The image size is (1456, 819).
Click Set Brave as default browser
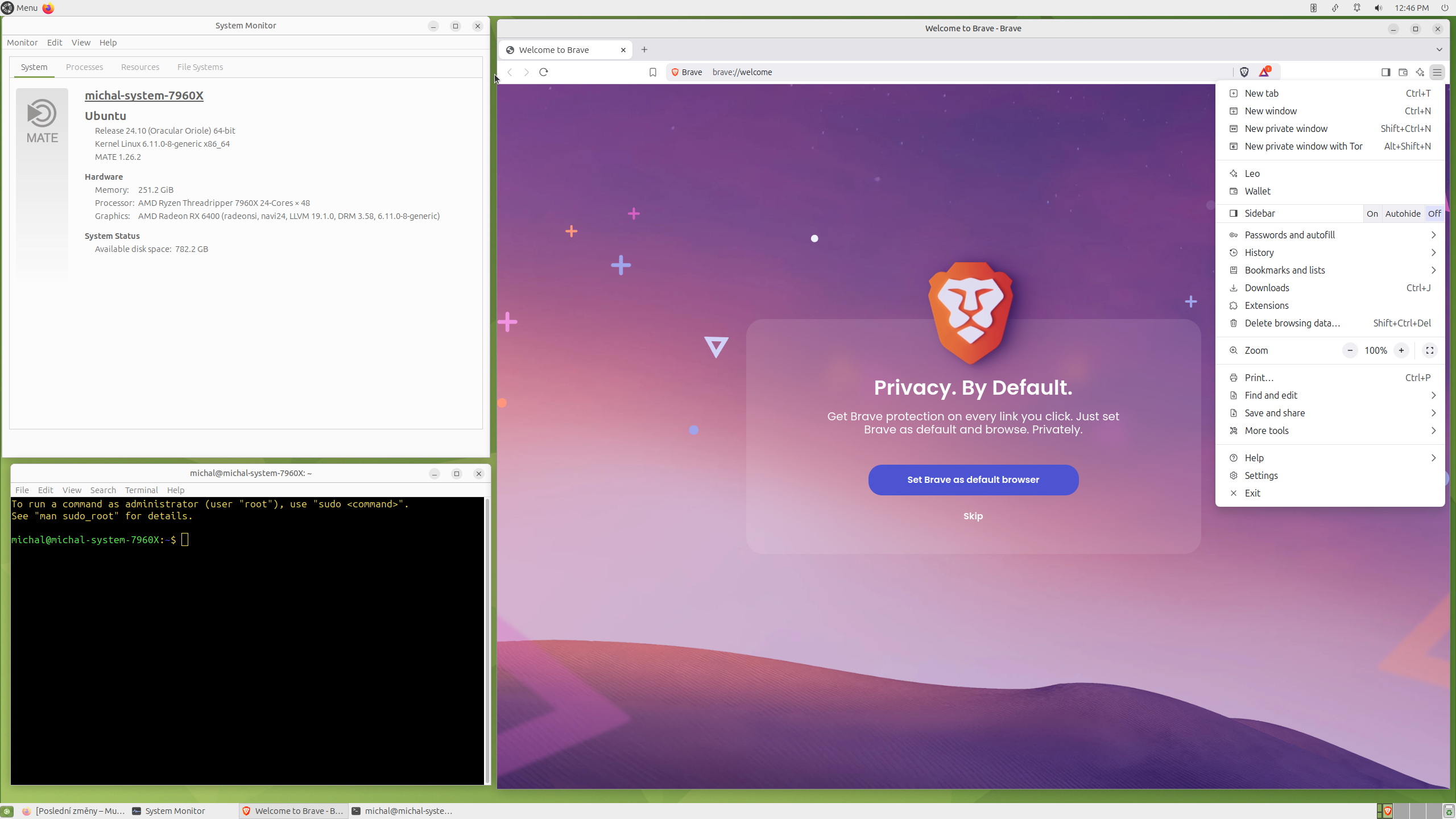973,479
